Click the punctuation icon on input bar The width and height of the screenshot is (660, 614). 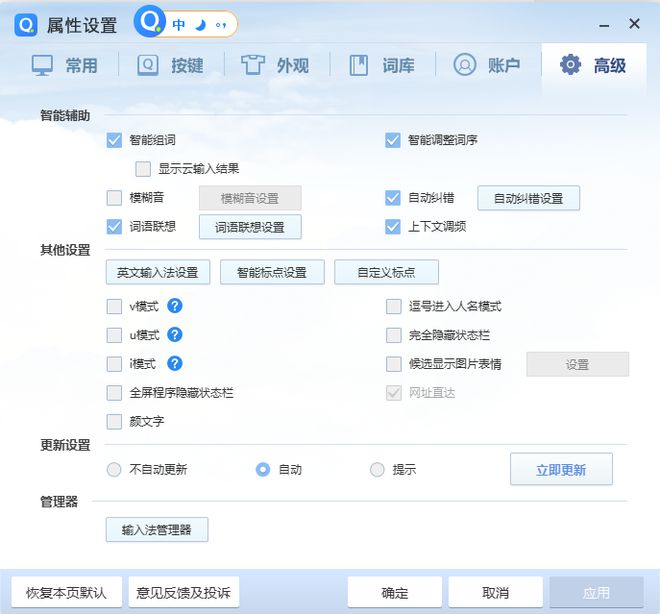[x=221, y=23]
